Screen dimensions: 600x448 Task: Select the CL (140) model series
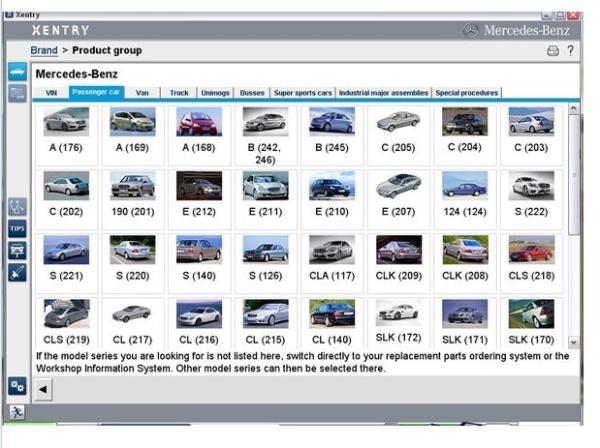point(332,323)
